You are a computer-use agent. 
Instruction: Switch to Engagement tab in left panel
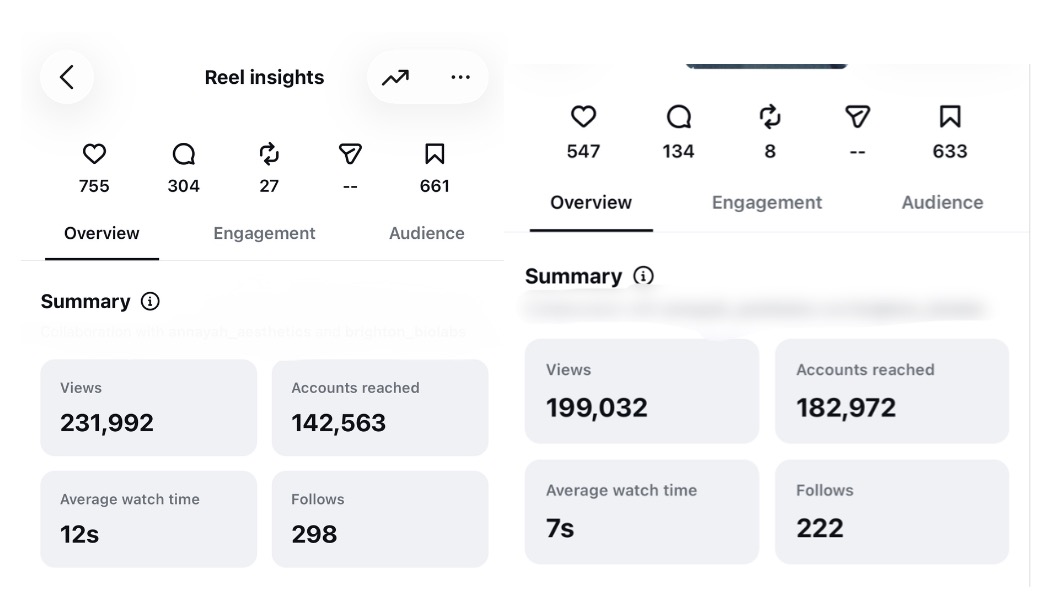pos(264,233)
